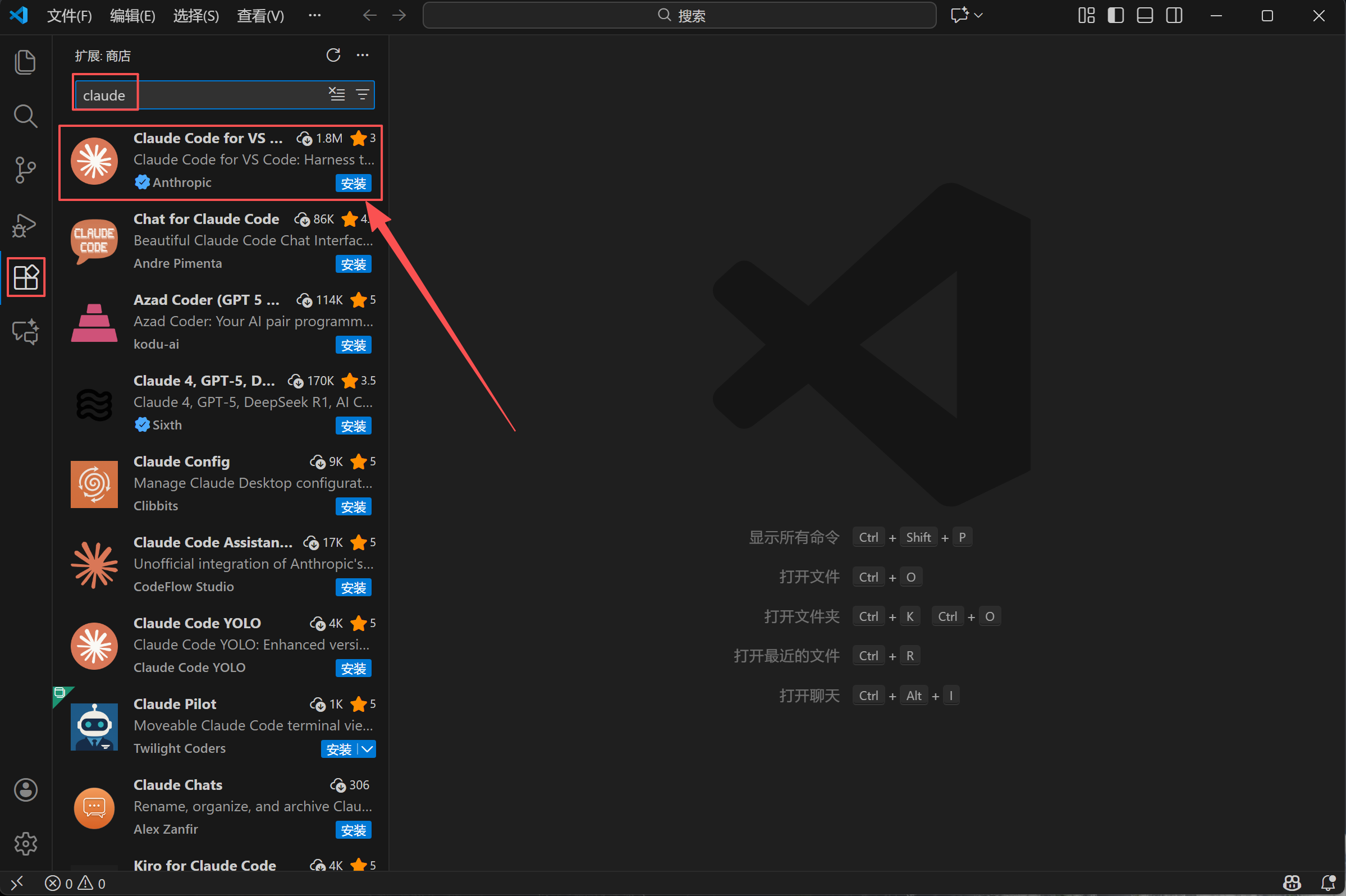Select the Claude Code Assistant starburst logo
This screenshot has height=896, width=1346.
[94, 565]
